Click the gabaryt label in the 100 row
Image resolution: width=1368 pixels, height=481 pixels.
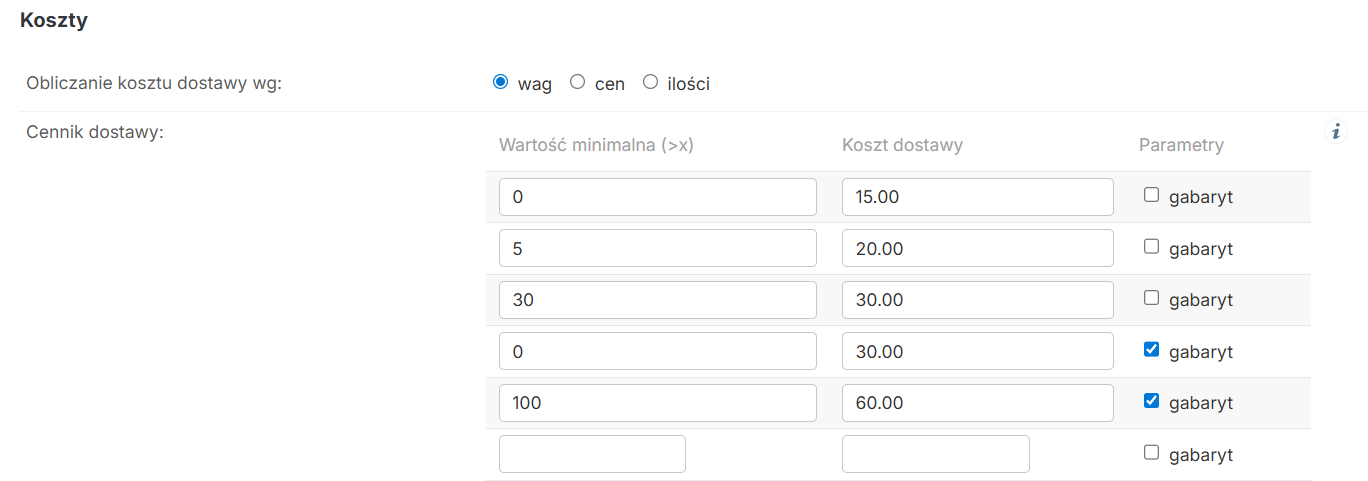click(x=1201, y=404)
